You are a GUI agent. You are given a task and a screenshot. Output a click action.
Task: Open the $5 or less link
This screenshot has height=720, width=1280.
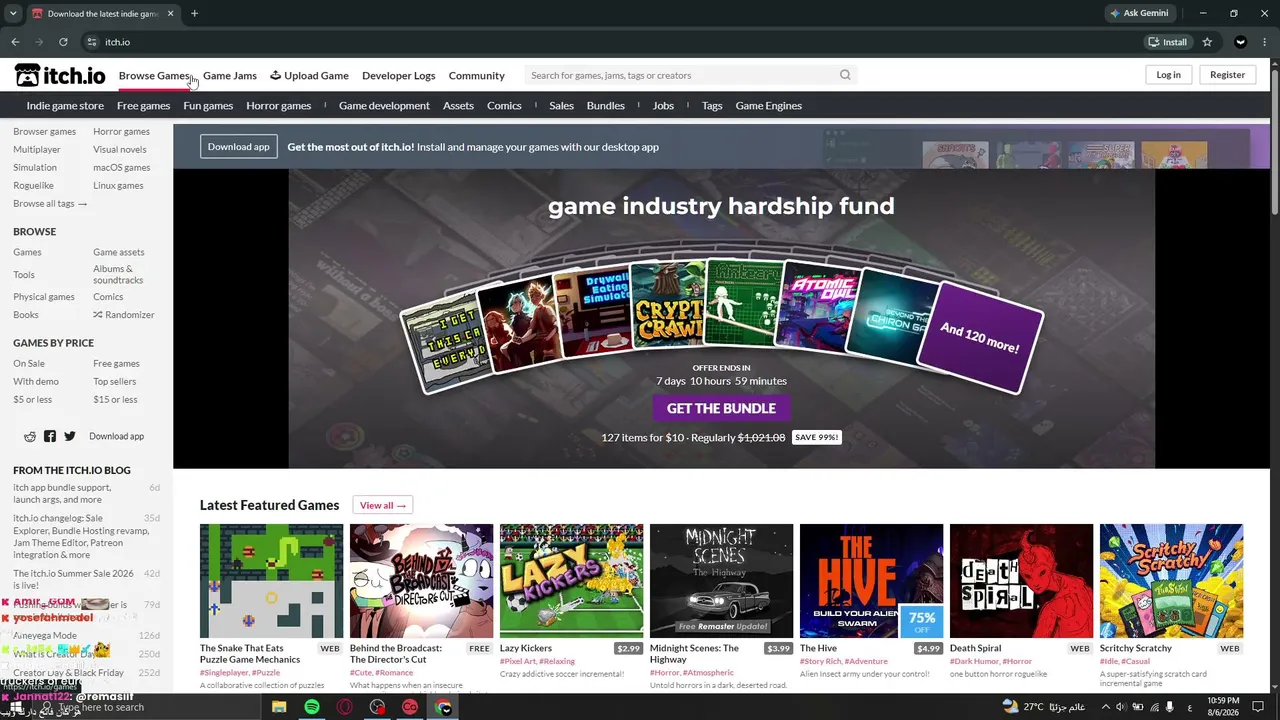click(32, 399)
